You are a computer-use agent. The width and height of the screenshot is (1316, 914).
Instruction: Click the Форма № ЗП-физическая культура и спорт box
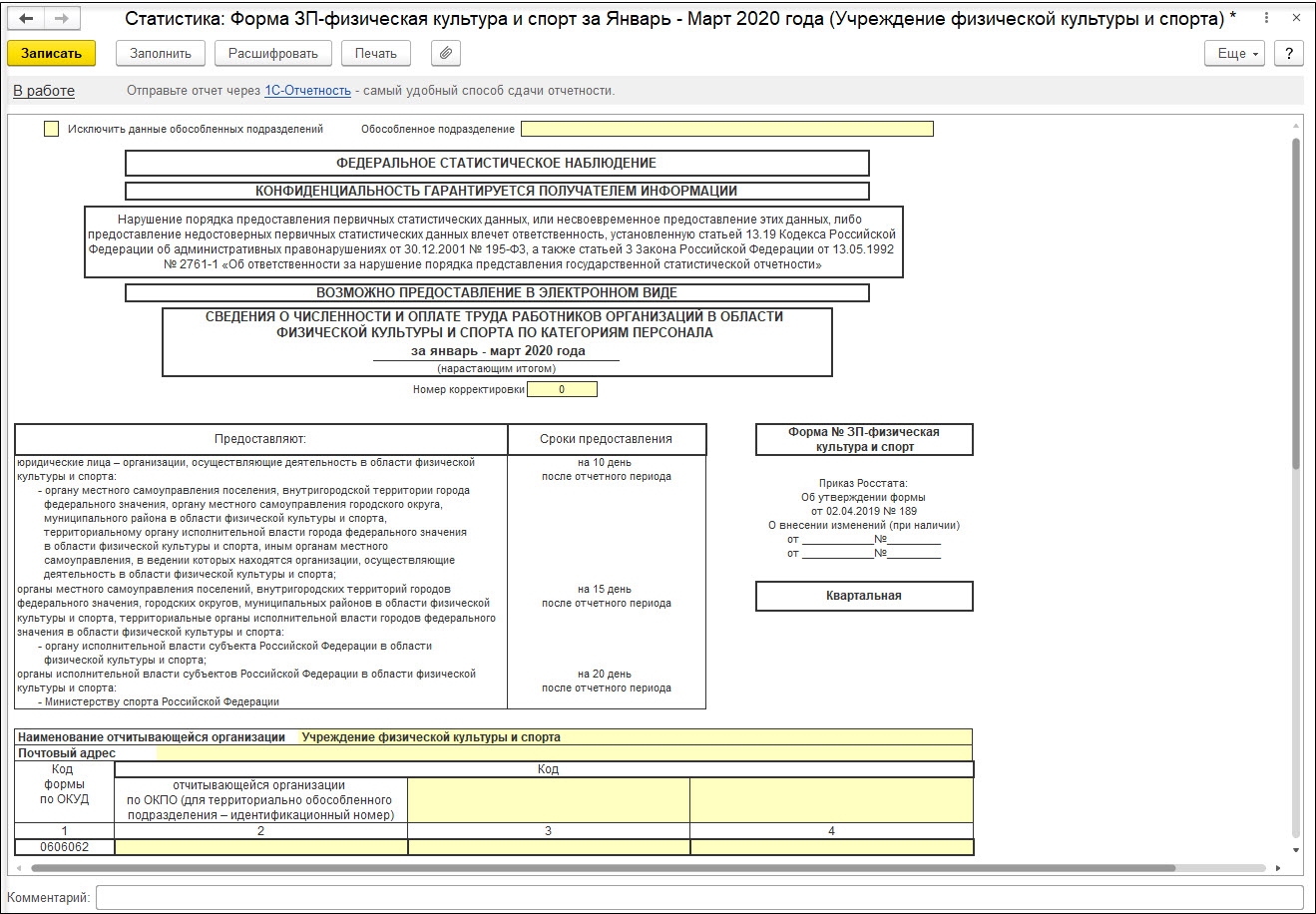coord(864,440)
